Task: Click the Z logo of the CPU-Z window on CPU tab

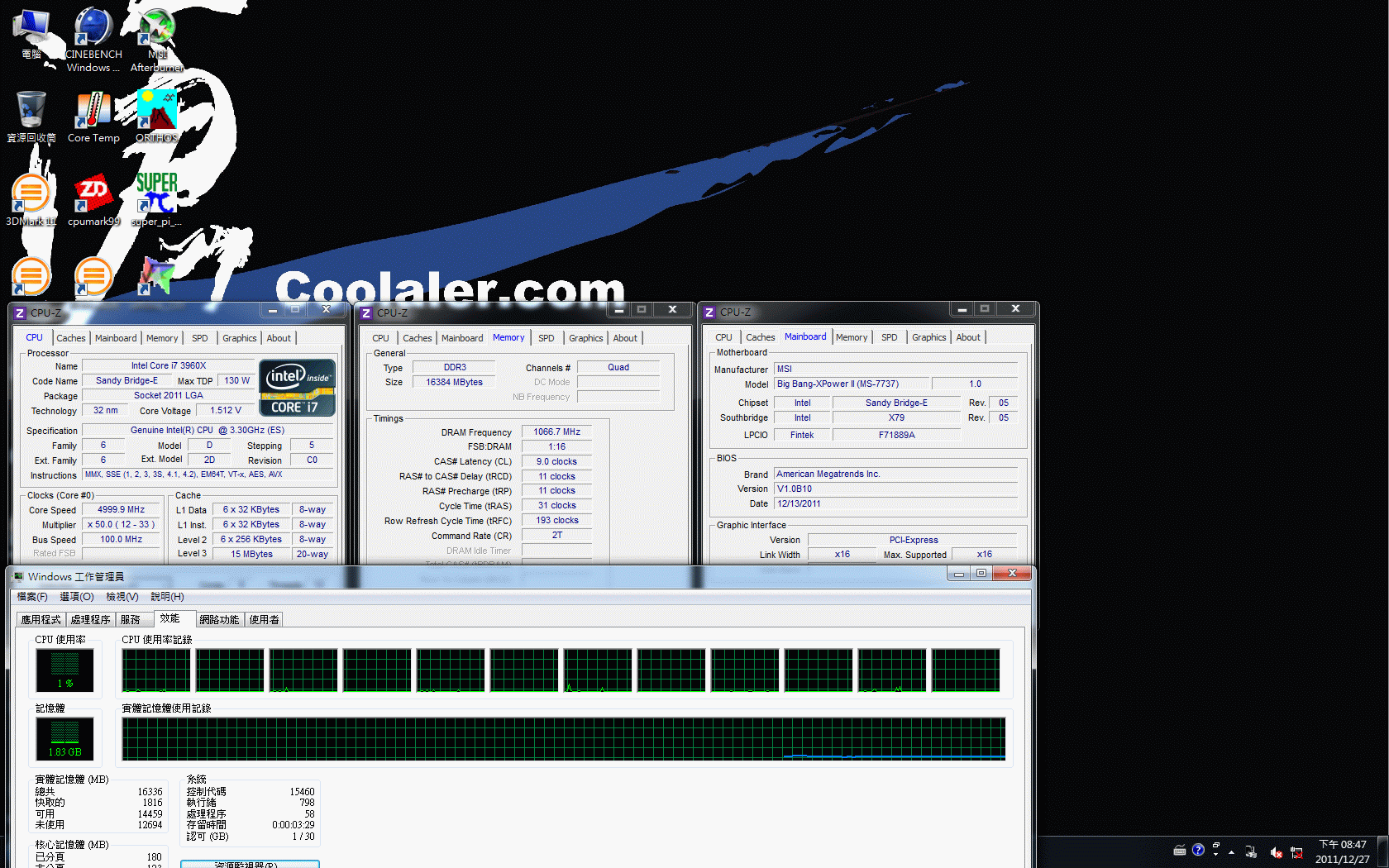Action: [x=20, y=313]
